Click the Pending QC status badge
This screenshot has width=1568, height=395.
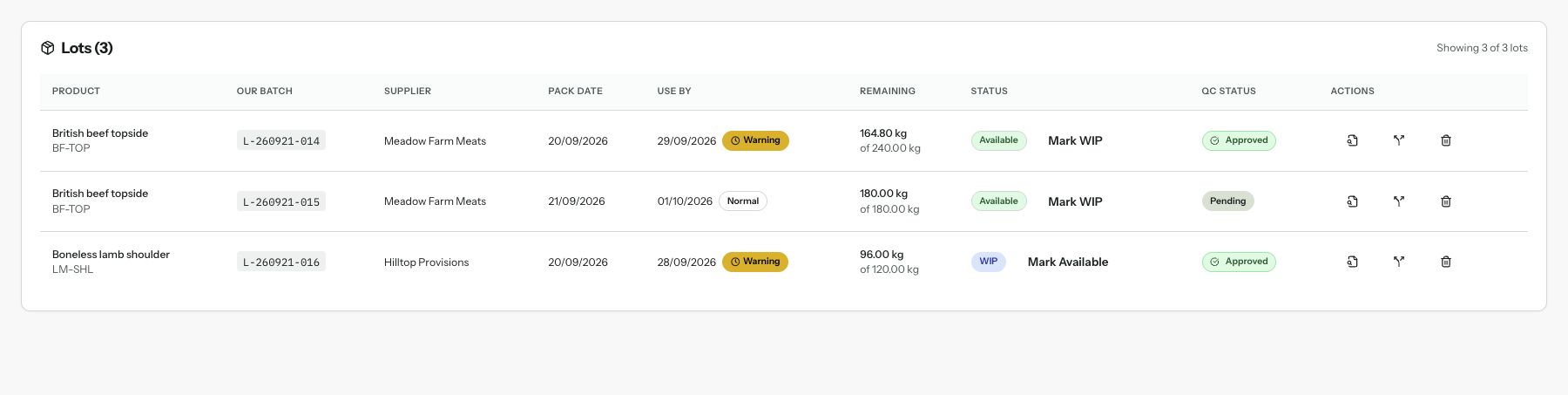[x=1227, y=201]
